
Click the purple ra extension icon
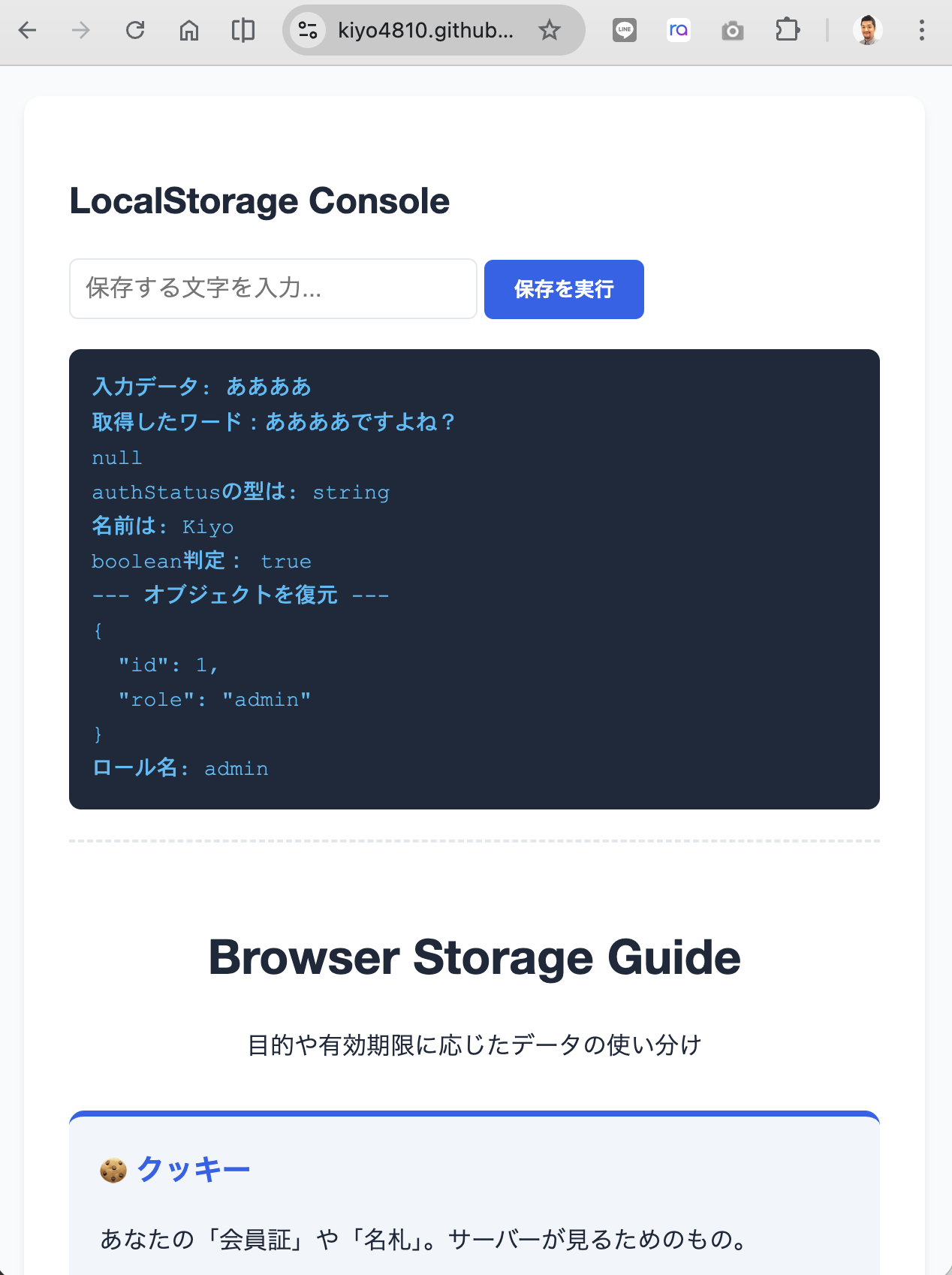tap(678, 30)
